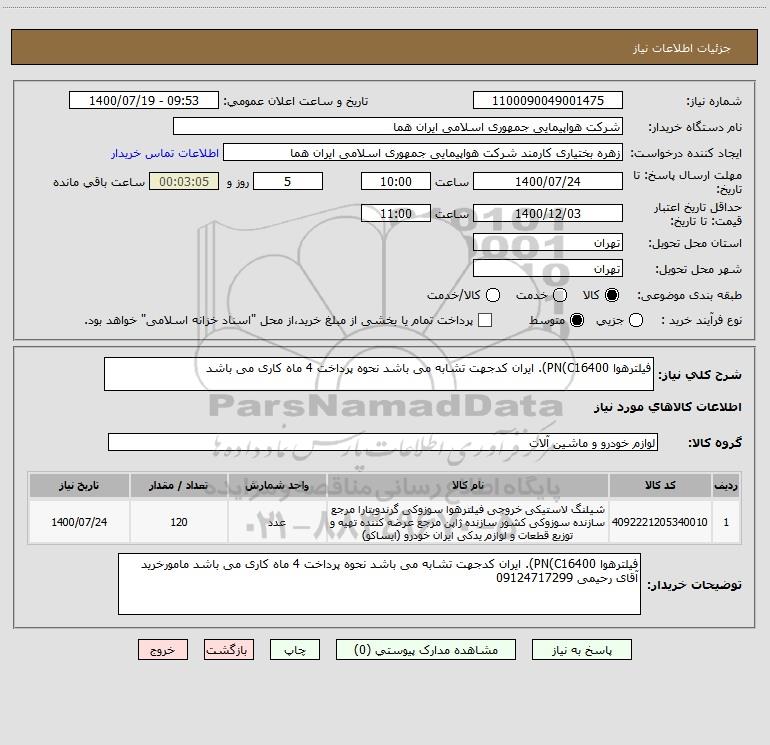Click the validity time field 11:00
The image size is (770, 745).
pyautogui.click(x=396, y=213)
